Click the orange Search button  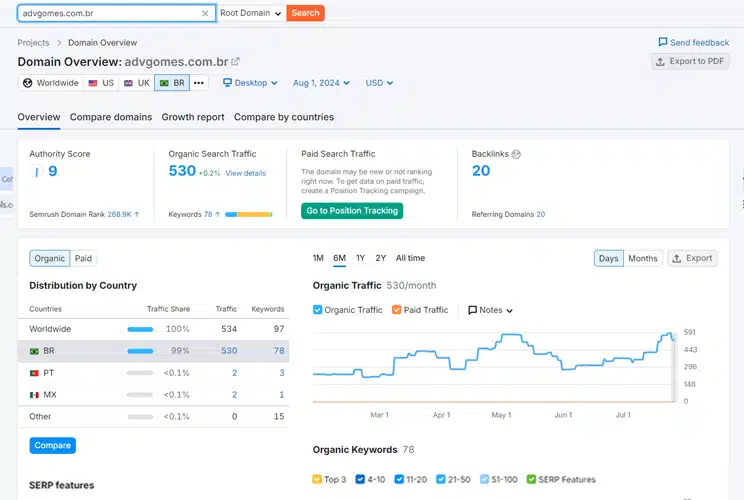click(306, 13)
